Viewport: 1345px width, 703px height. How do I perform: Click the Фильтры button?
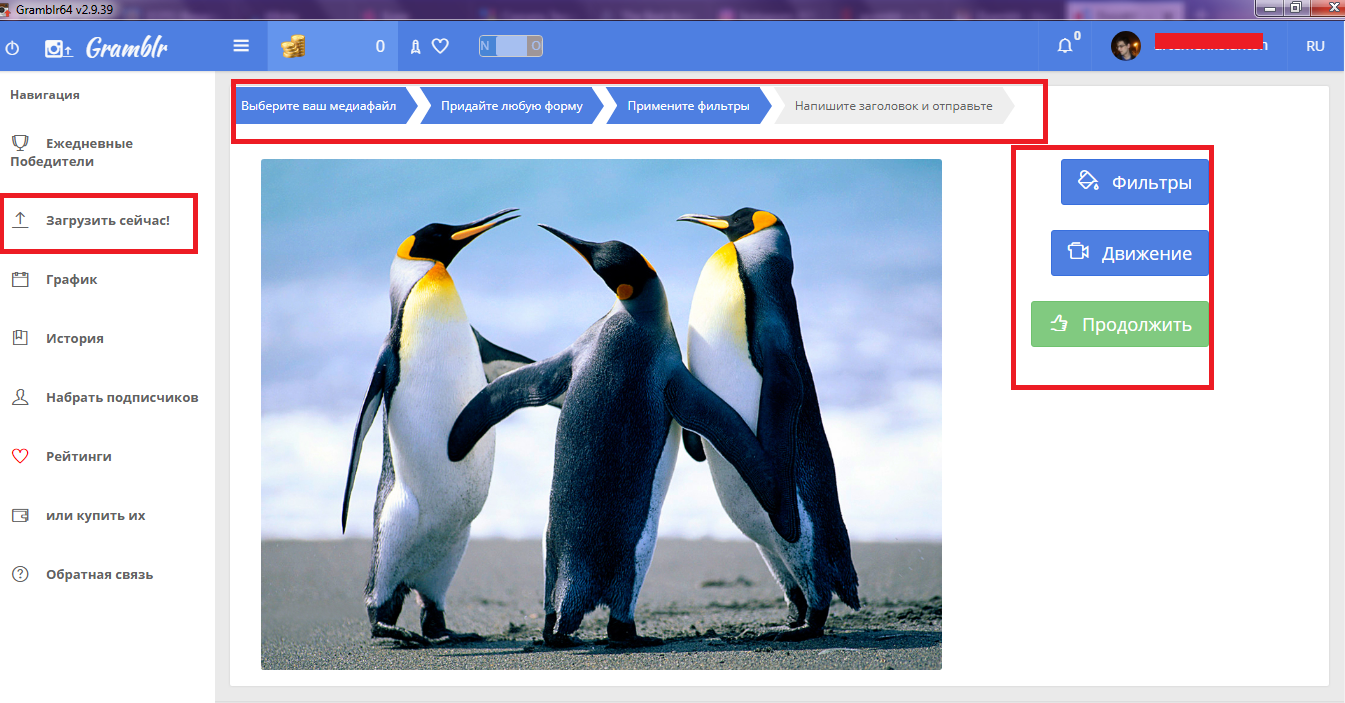coord(1134,183)
